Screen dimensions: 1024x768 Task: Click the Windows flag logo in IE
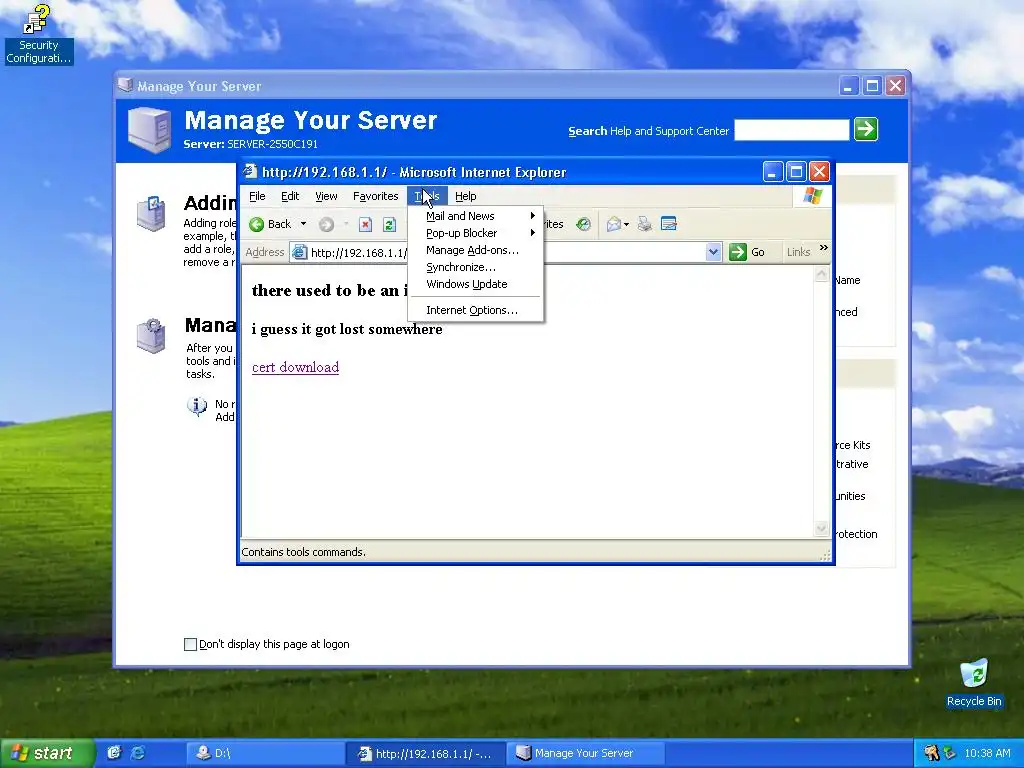pos(812,196)
